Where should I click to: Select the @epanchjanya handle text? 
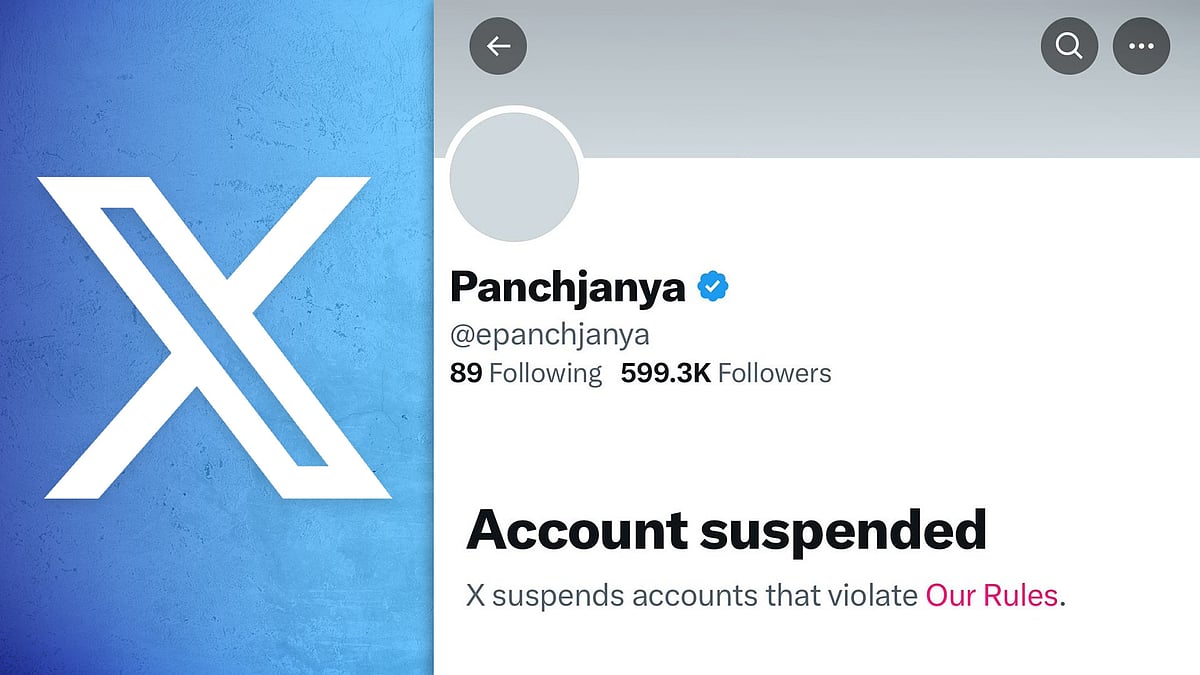(550, 333)
